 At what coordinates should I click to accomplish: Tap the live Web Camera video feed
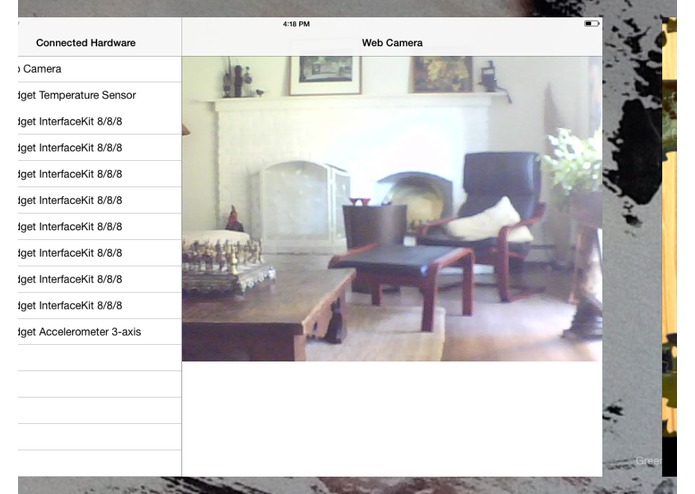pyautogui.click(x=392, y=208)
